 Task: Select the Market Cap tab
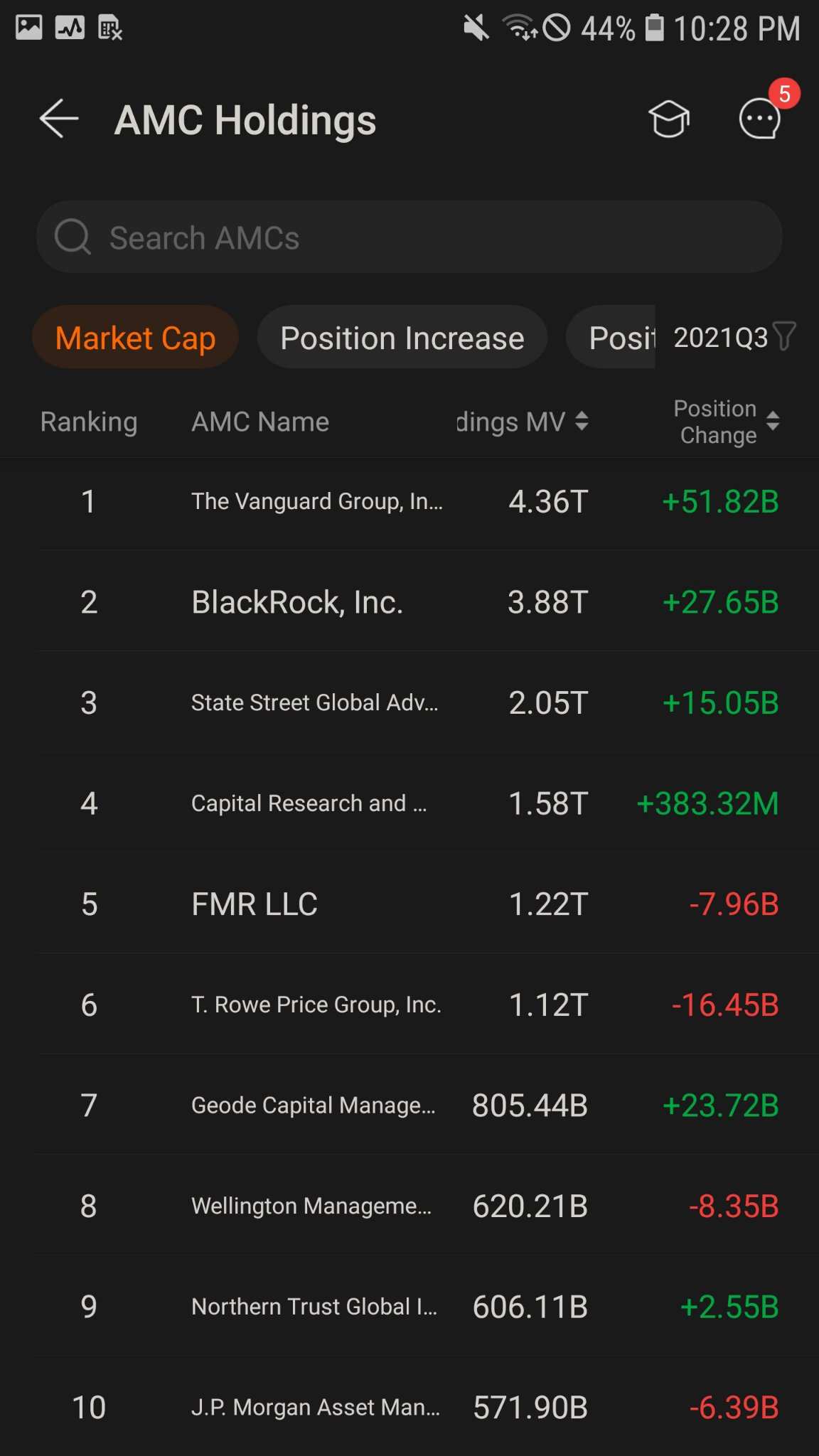coord(135,338)
